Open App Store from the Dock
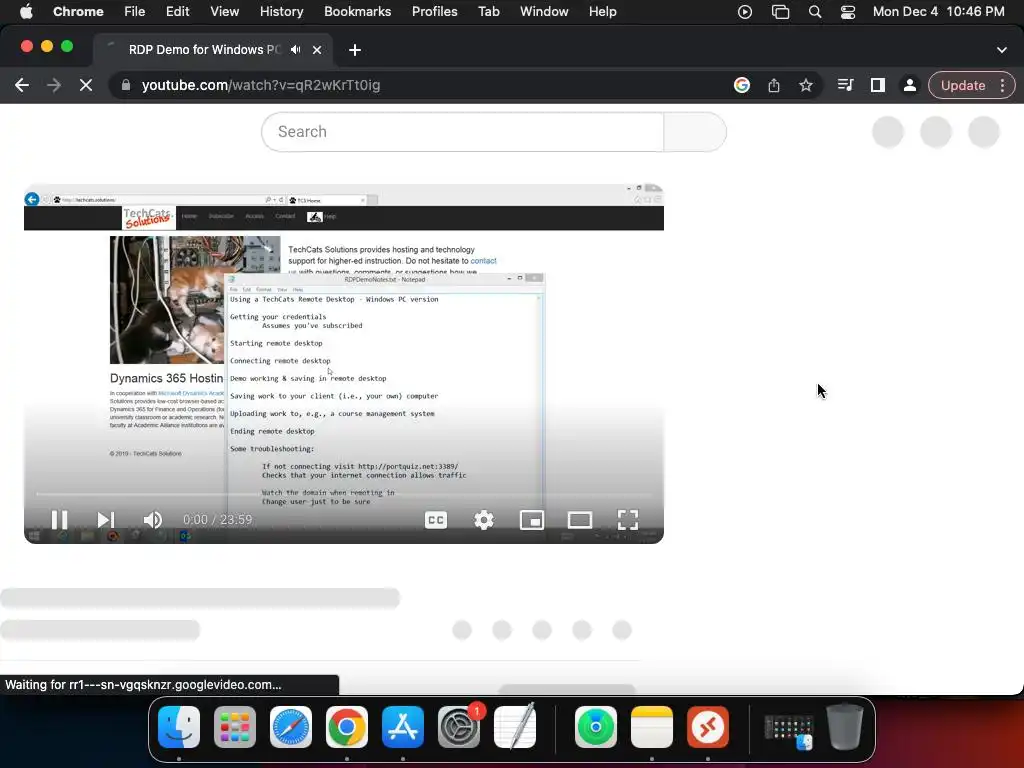This screenshot has height=768, width=1024. 402,727
